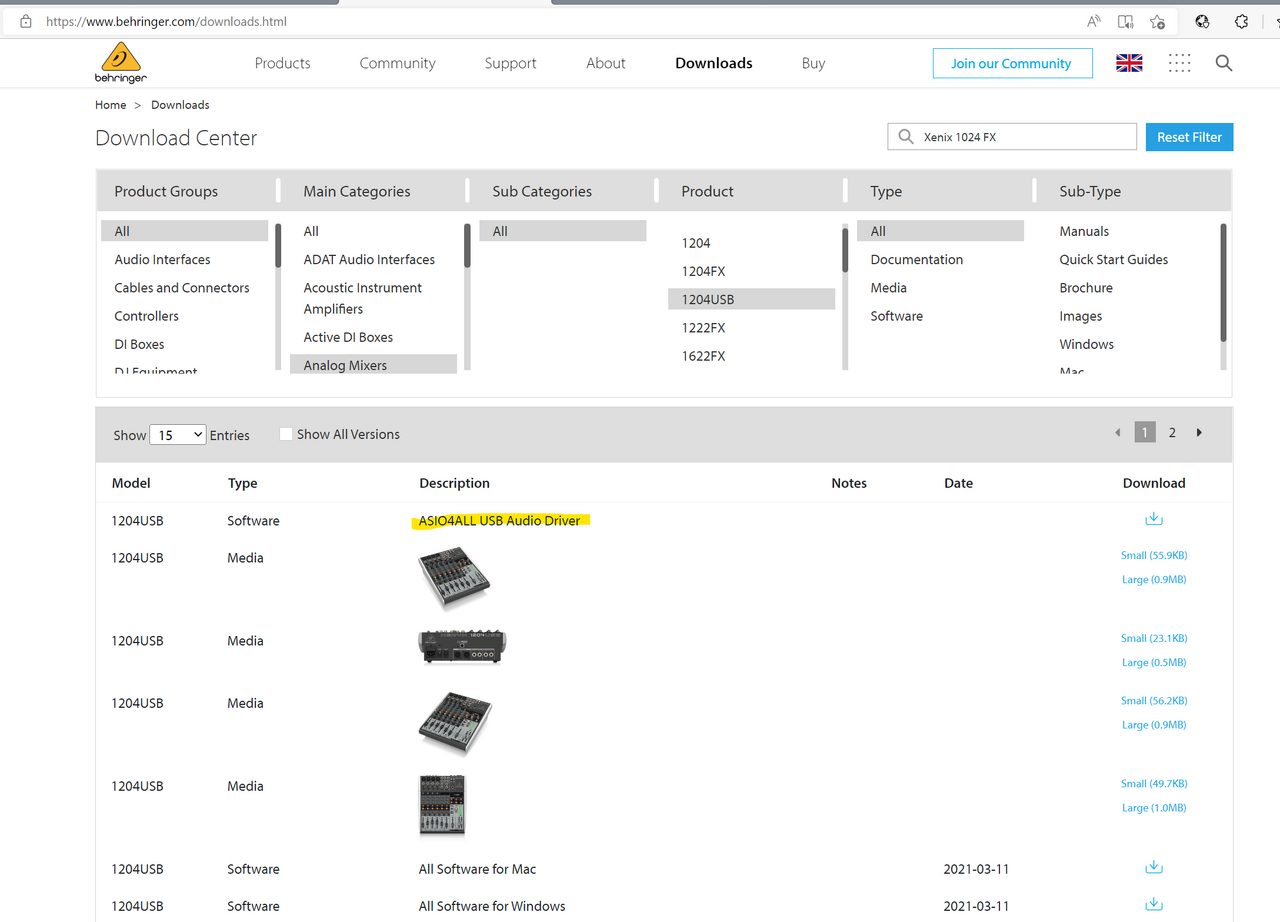Select Quick Start Guides sub-type

click(x=1113, y=259)
